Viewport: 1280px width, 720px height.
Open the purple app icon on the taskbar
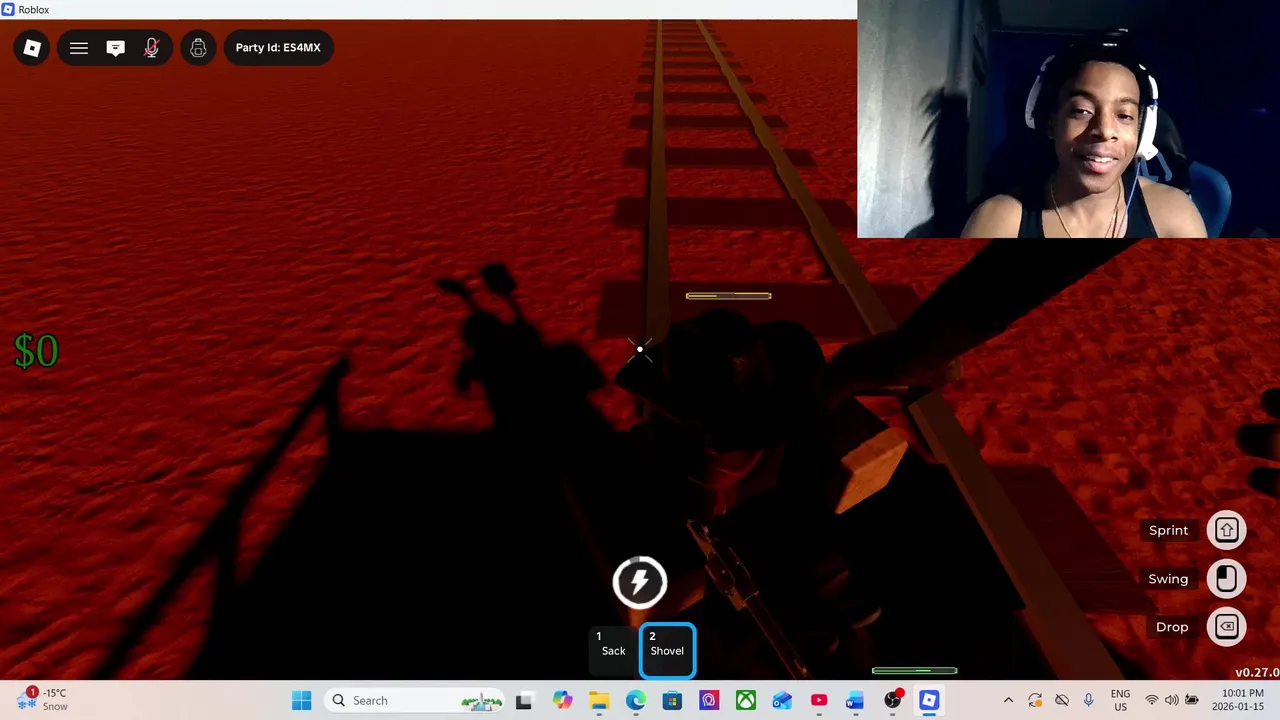709,701
